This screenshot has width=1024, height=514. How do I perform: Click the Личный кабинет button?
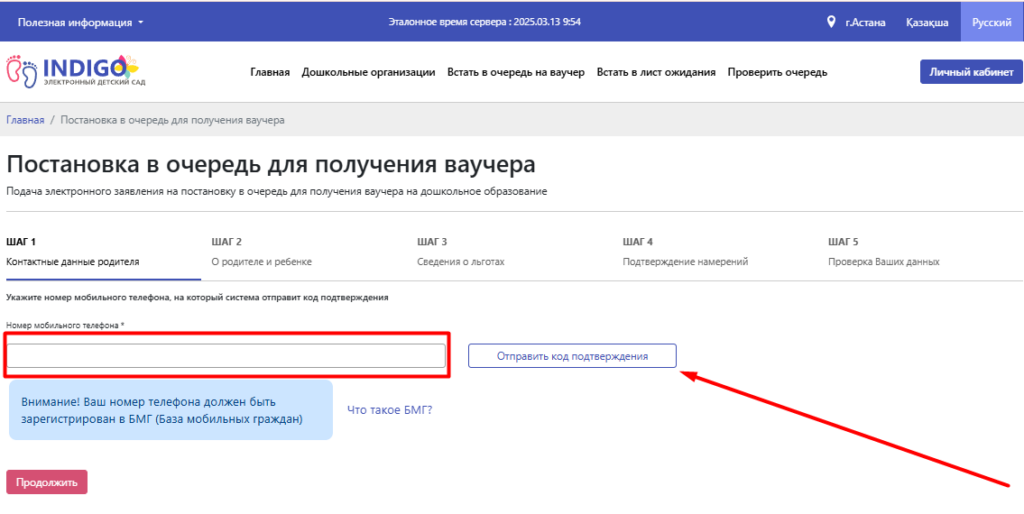point(970,72)
